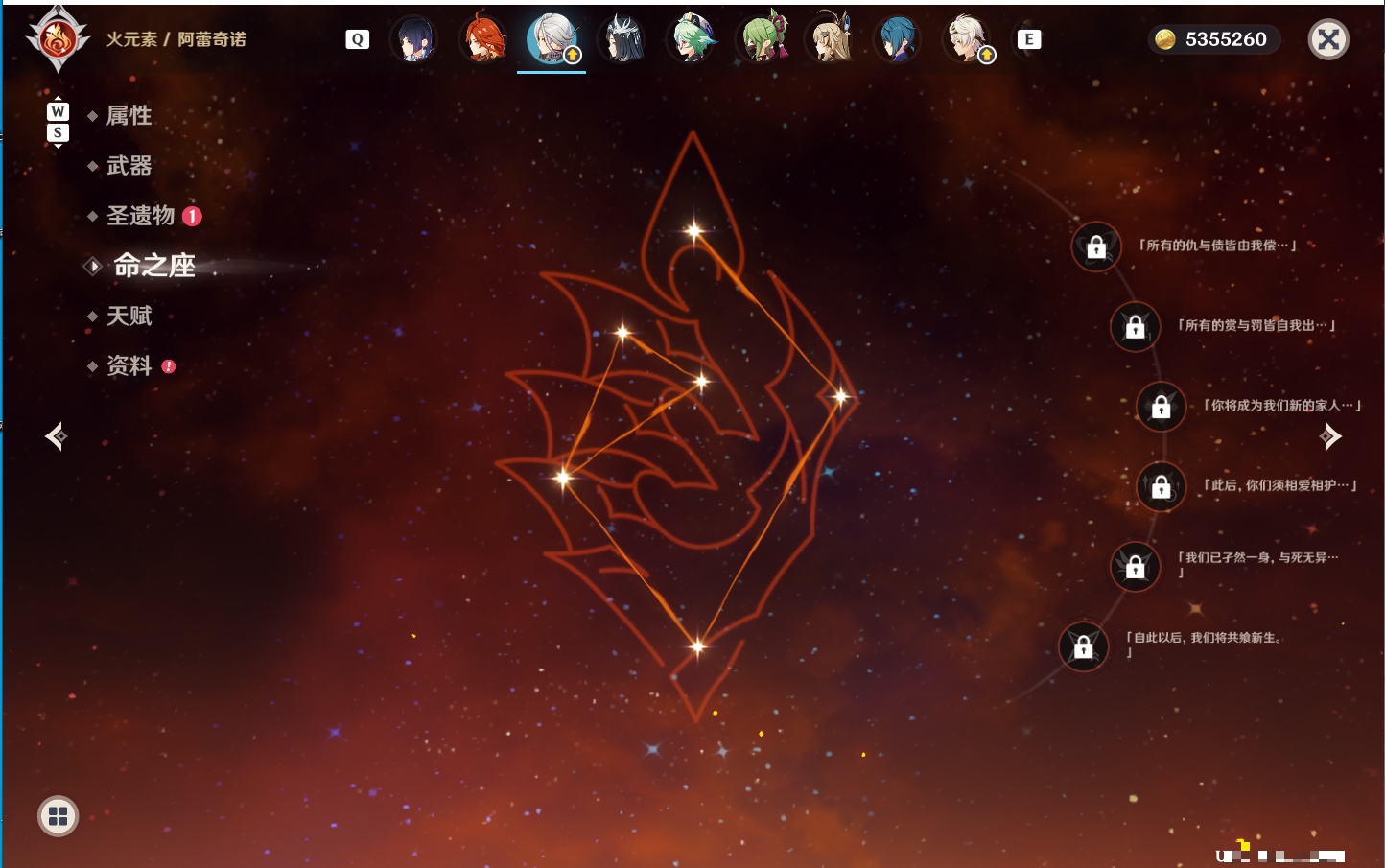
Task: Open the first locked constellation node
Action: tap(1096, 246)
